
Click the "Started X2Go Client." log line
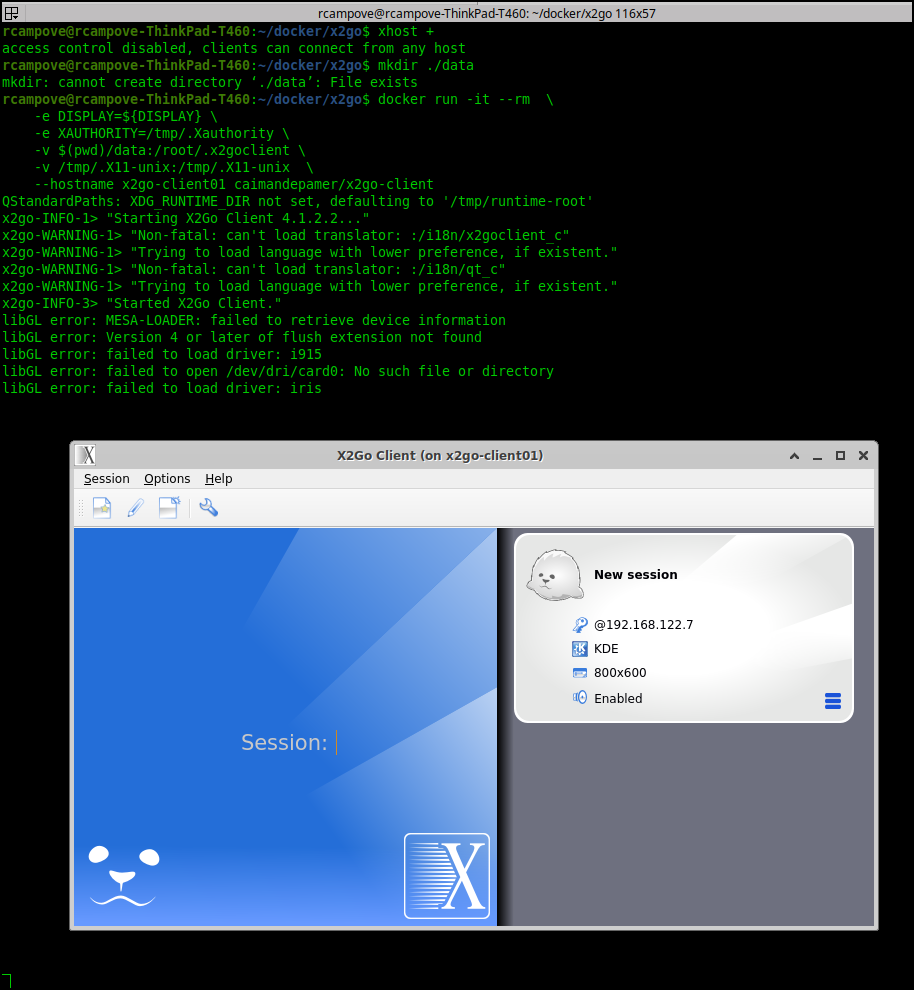tap(141, 303)
